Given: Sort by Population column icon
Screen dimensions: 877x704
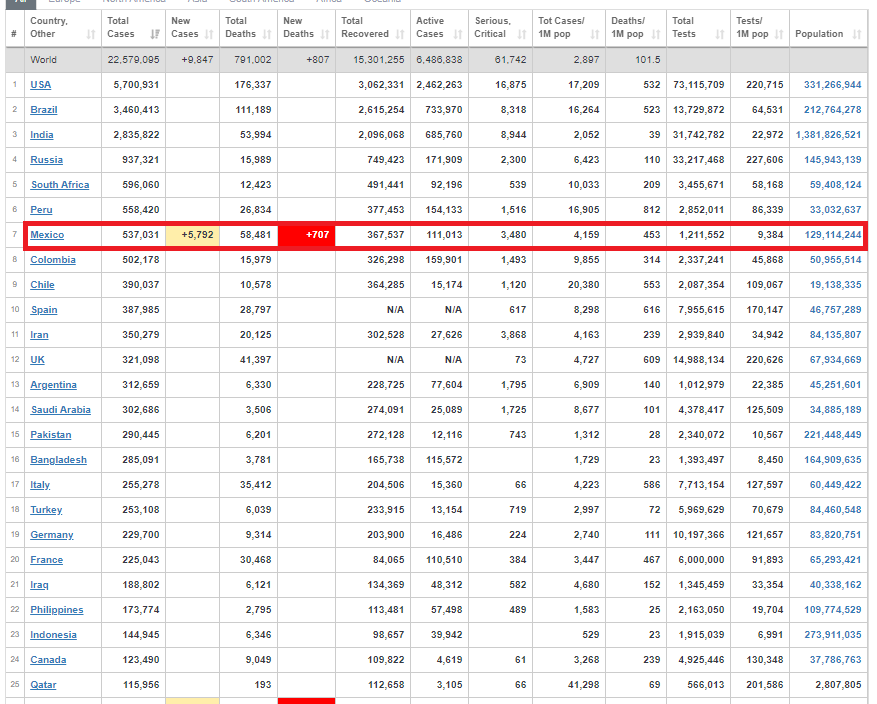Looking at the screenshot, I should [x=857, y=35].
